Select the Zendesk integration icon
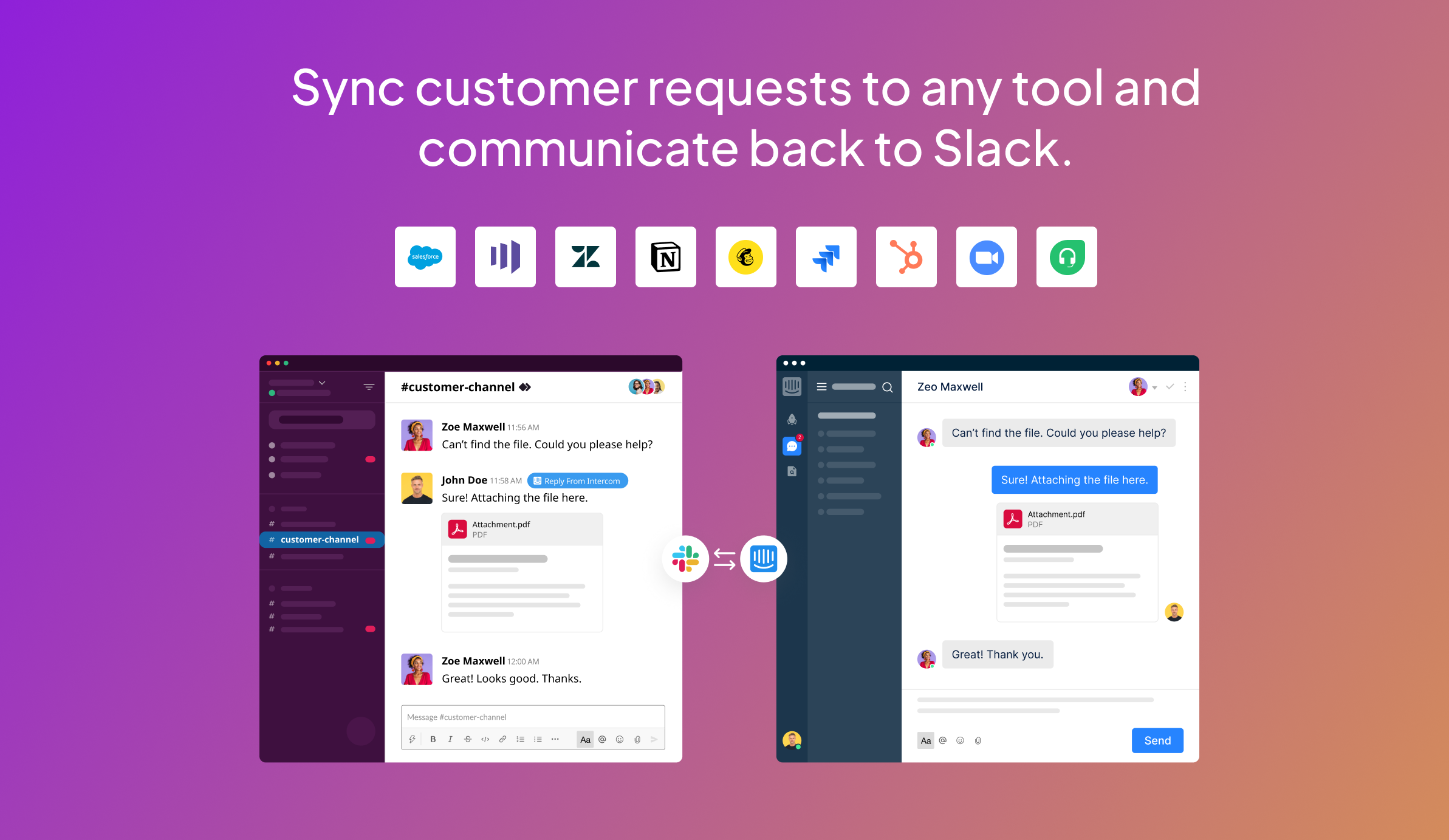This screenshot has height=840, width=1449. 586,257
